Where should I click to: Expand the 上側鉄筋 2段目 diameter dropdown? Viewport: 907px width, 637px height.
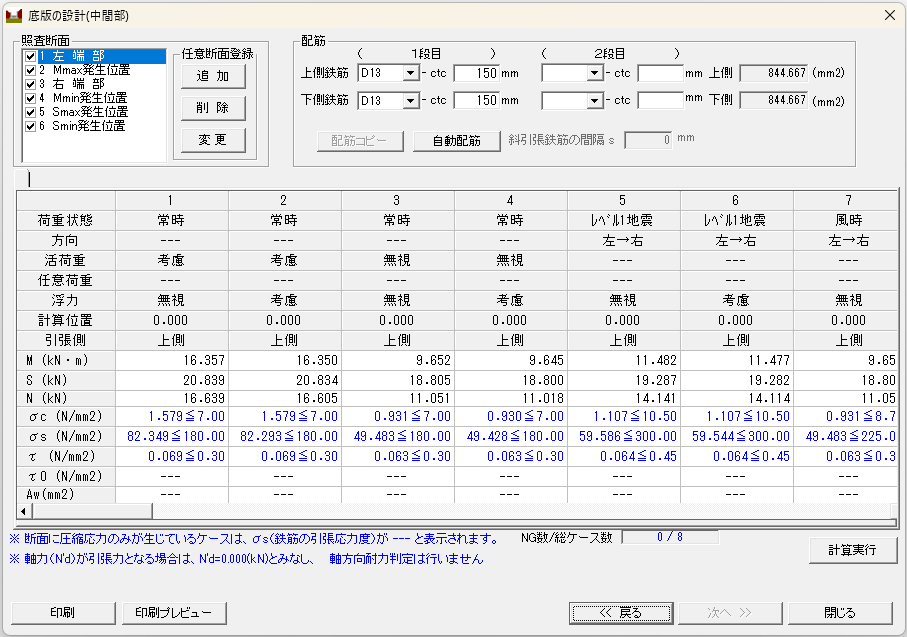click(x=594, y=73)
